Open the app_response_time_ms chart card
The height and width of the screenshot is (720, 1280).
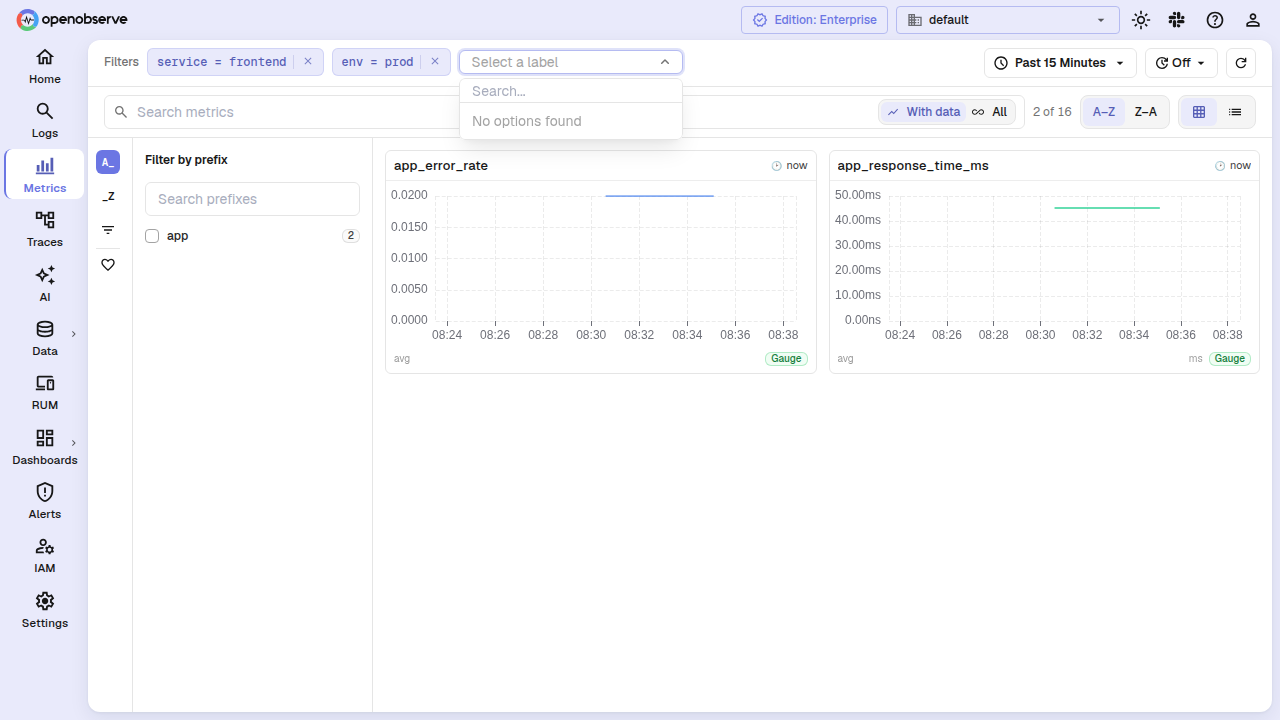click(1044, 262)
